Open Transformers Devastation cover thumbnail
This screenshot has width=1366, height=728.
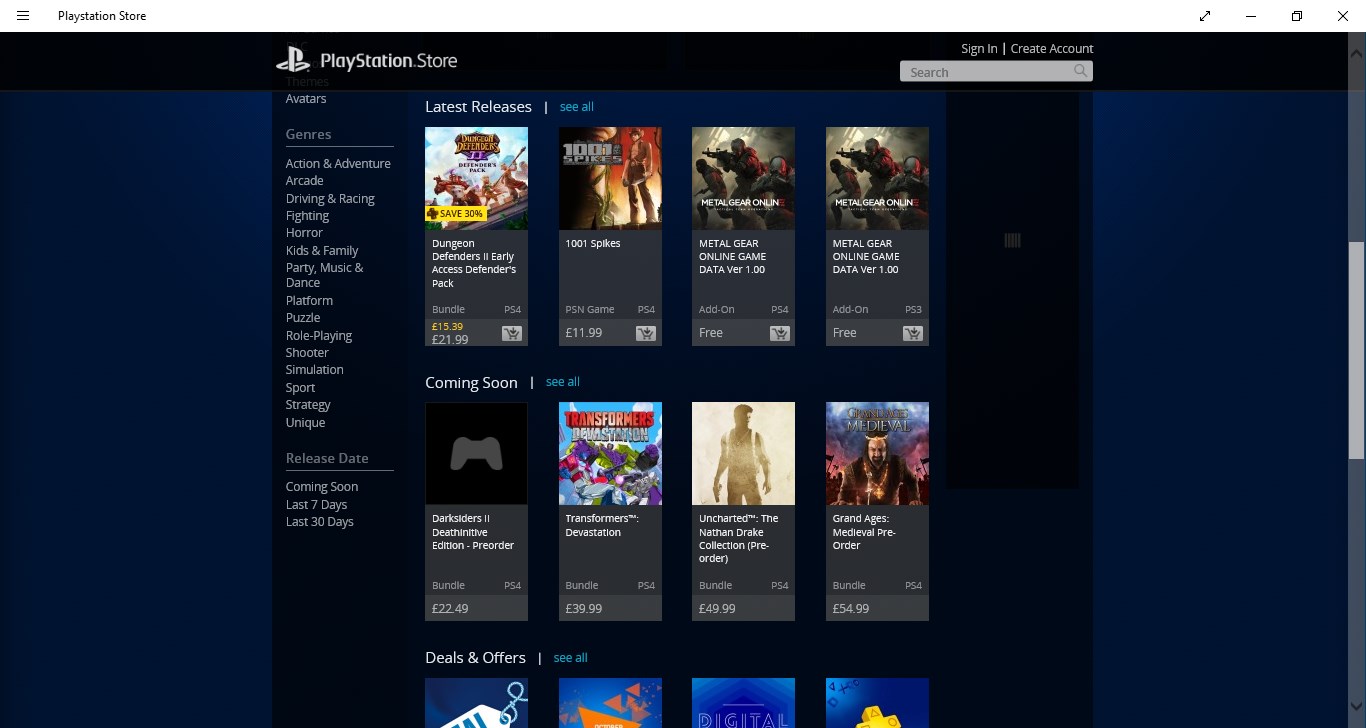tap(610, 454)
